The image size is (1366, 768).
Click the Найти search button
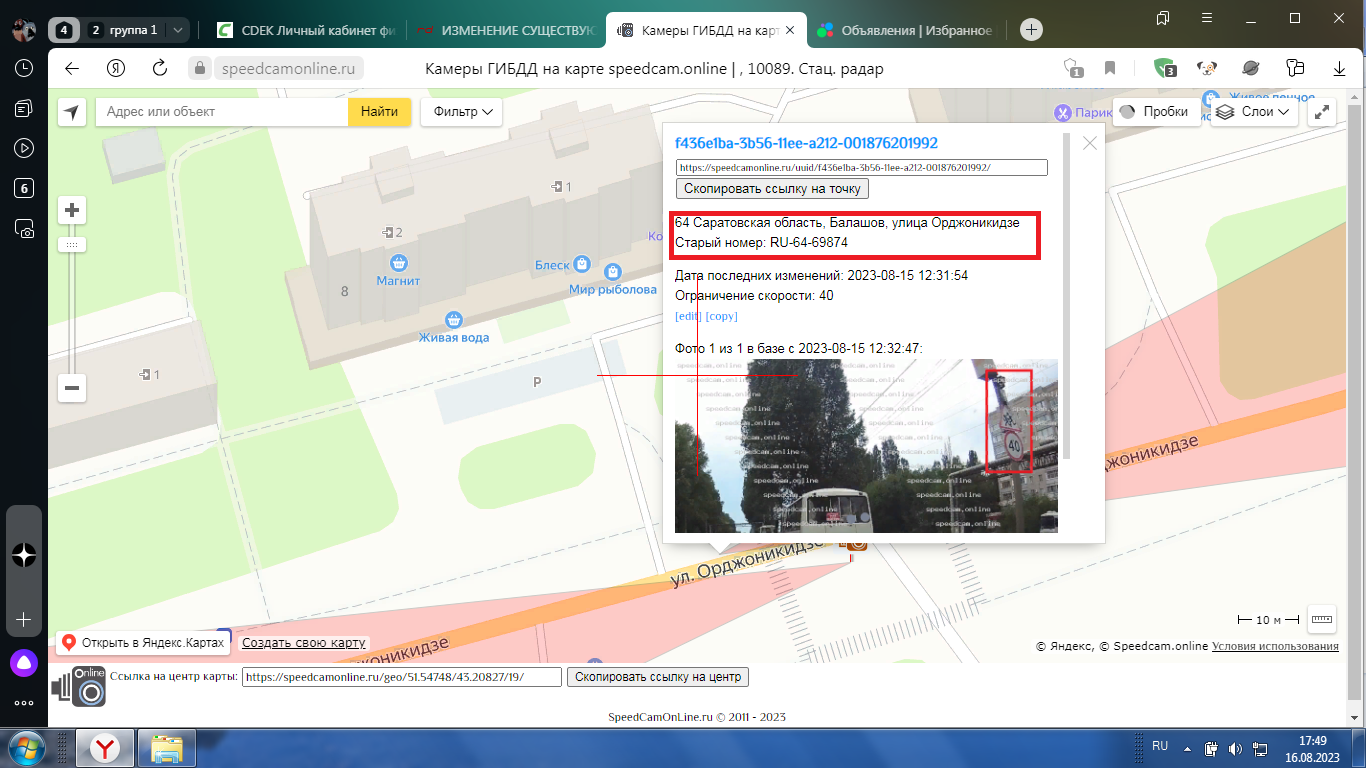tap(379, 112)
